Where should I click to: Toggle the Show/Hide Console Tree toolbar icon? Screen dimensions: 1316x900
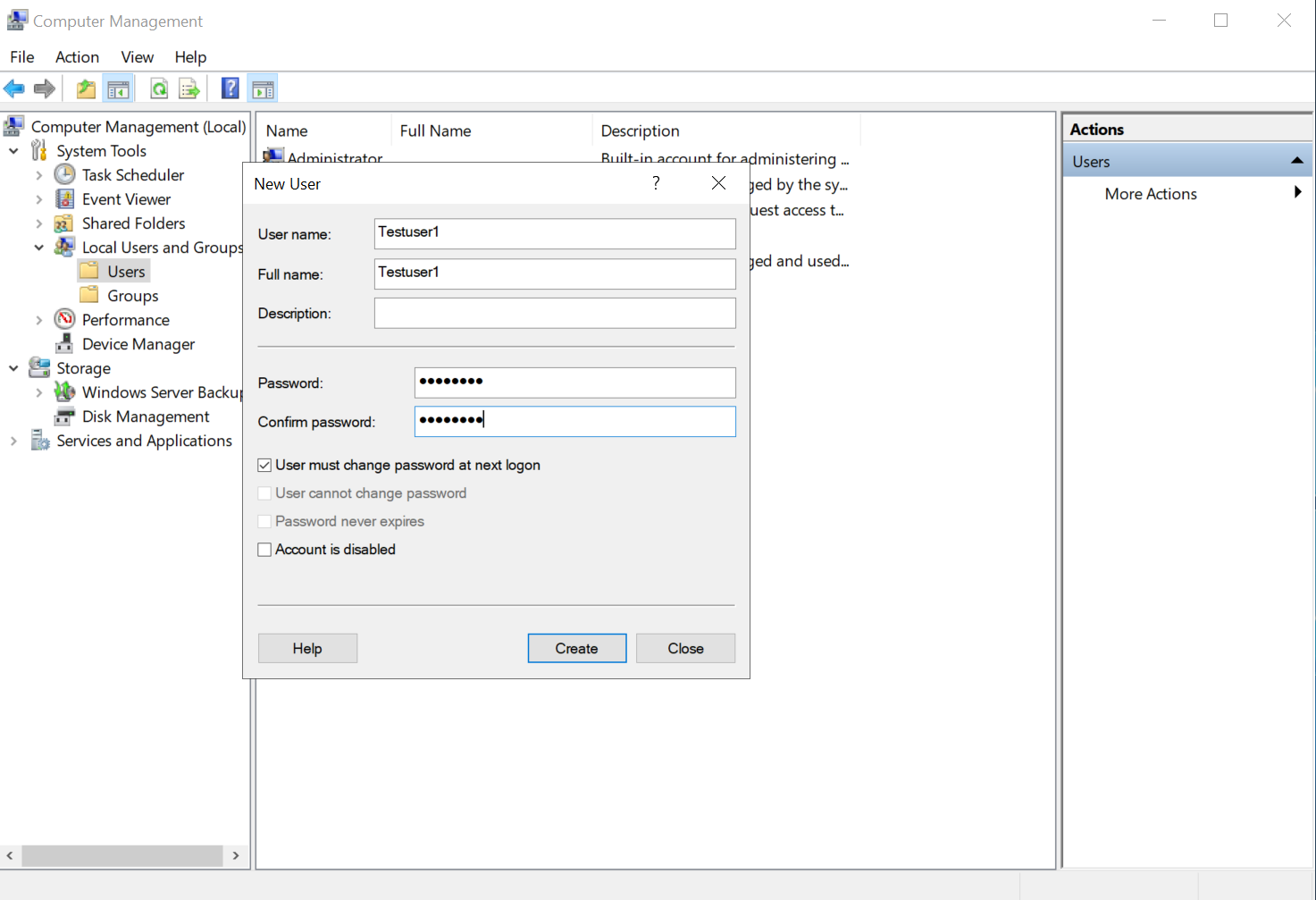click(118, 88)
